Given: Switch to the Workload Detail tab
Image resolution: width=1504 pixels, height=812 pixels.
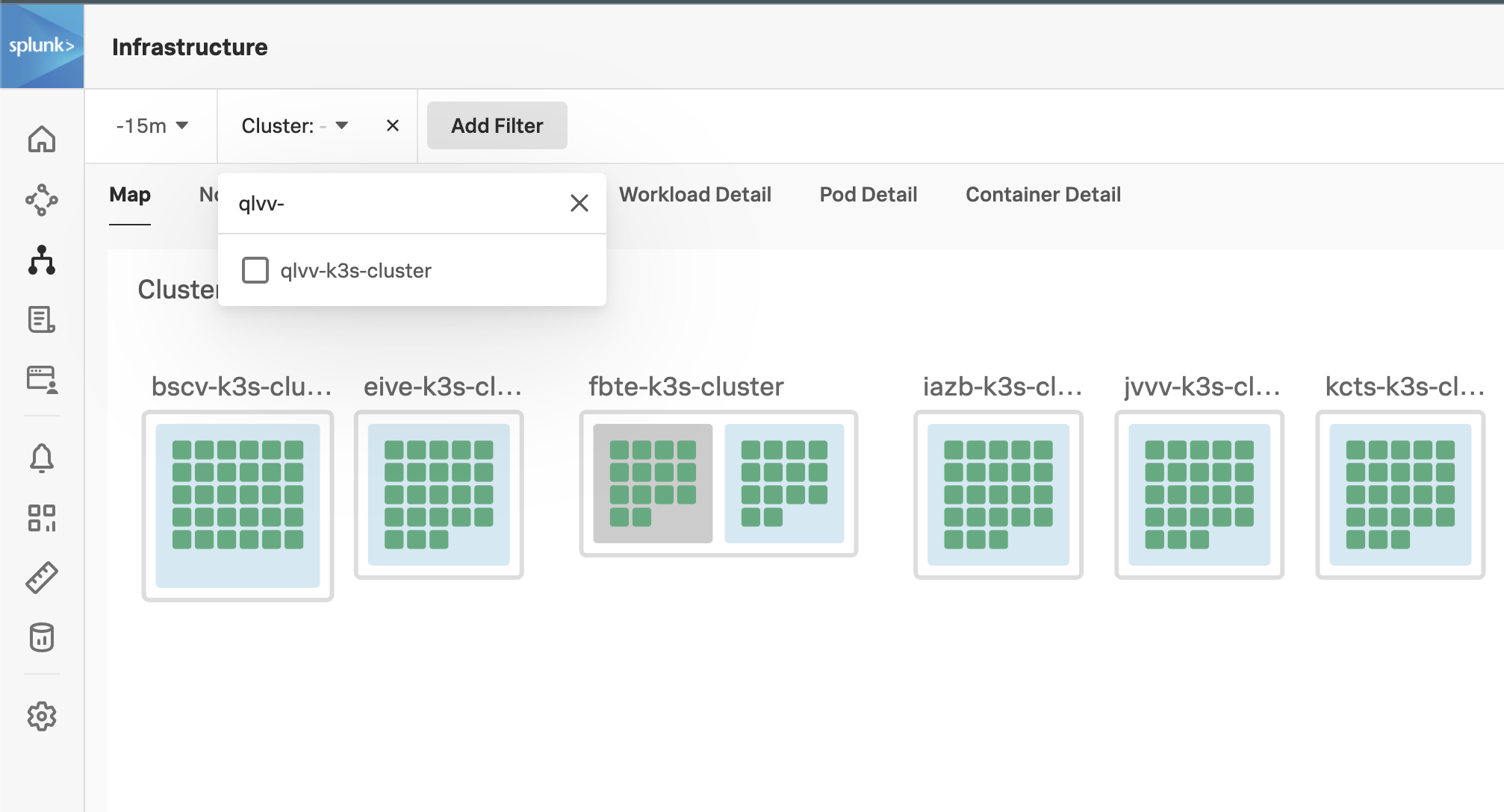Looking at the screenshot, I should pyautogui.click(x=695, y=195).
